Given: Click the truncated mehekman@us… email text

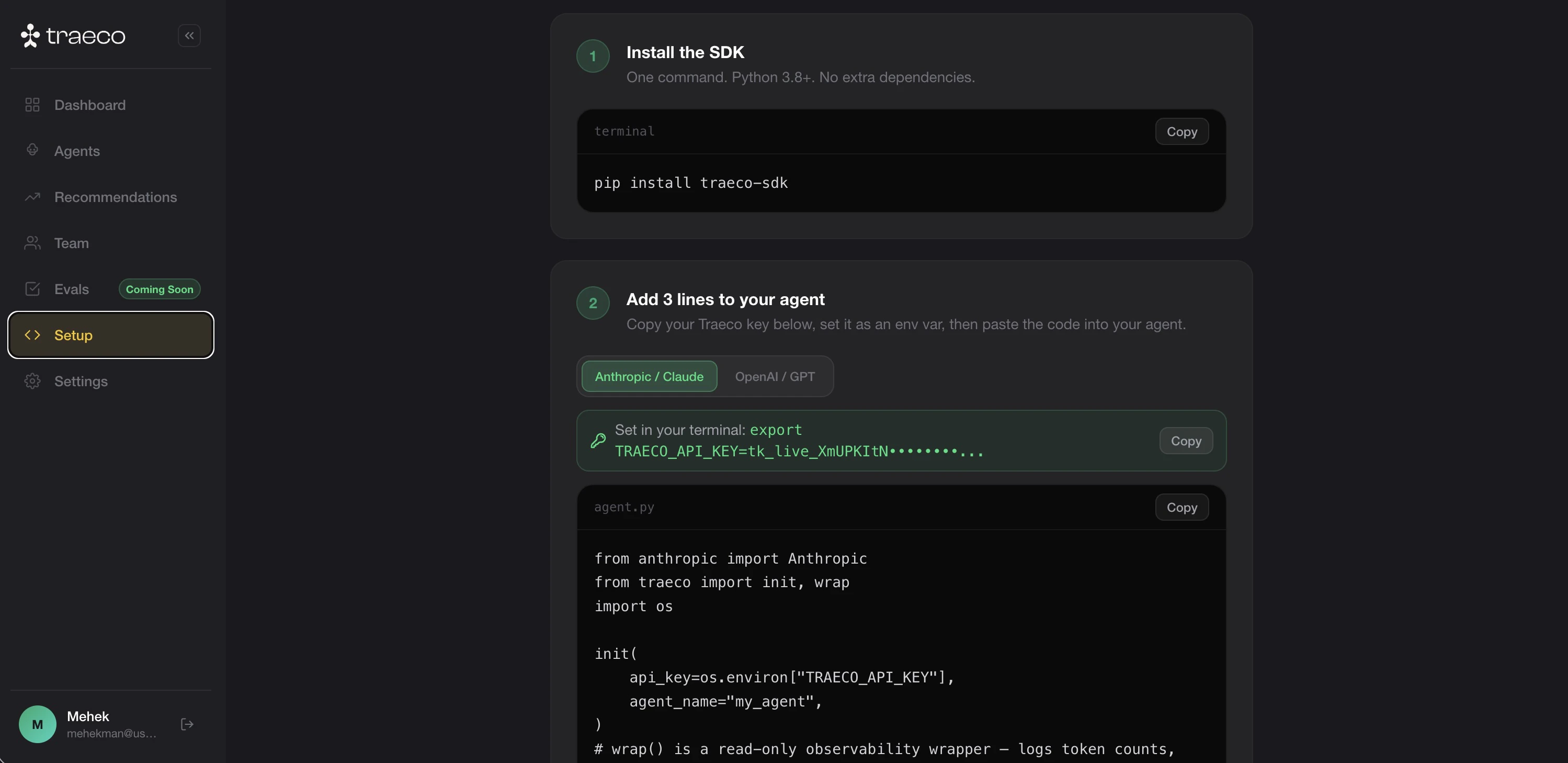Looking at the screenshot, I should (x=111, y=734).
